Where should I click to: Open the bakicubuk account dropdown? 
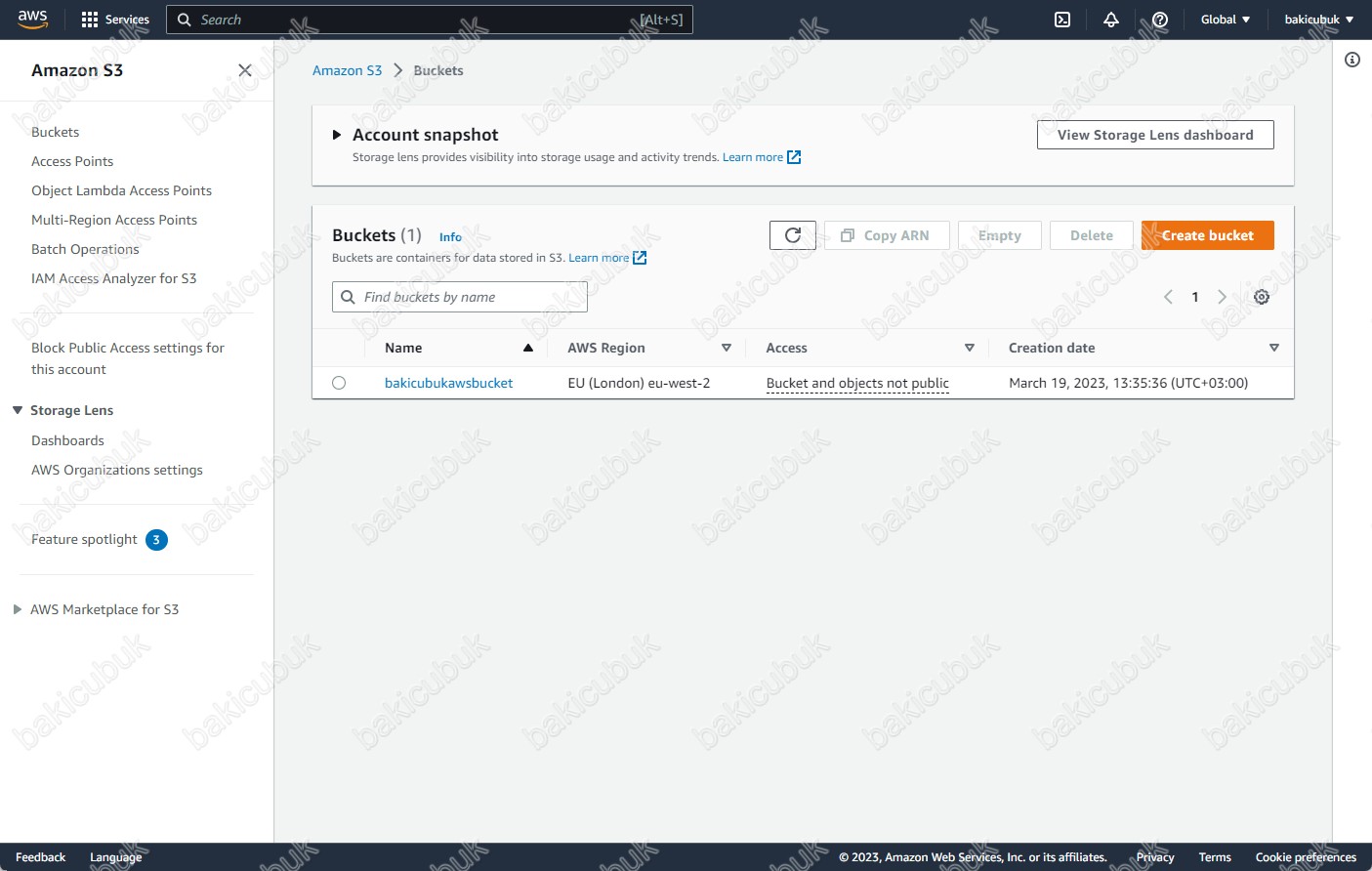pos(1318,20)
